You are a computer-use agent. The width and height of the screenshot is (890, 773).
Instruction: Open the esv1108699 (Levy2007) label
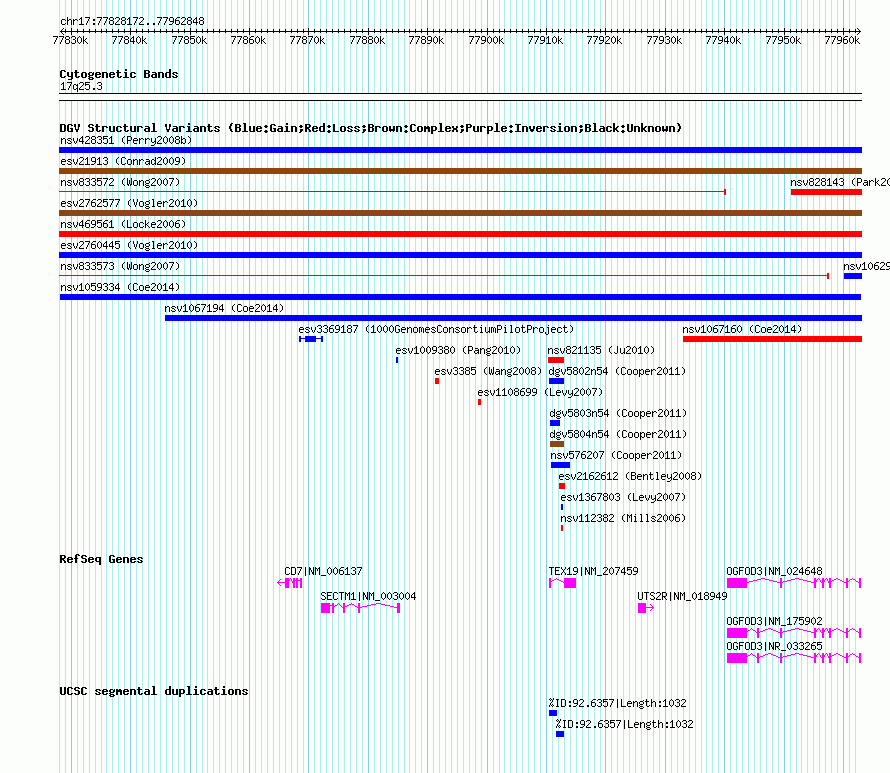click(x=540, y=392)
